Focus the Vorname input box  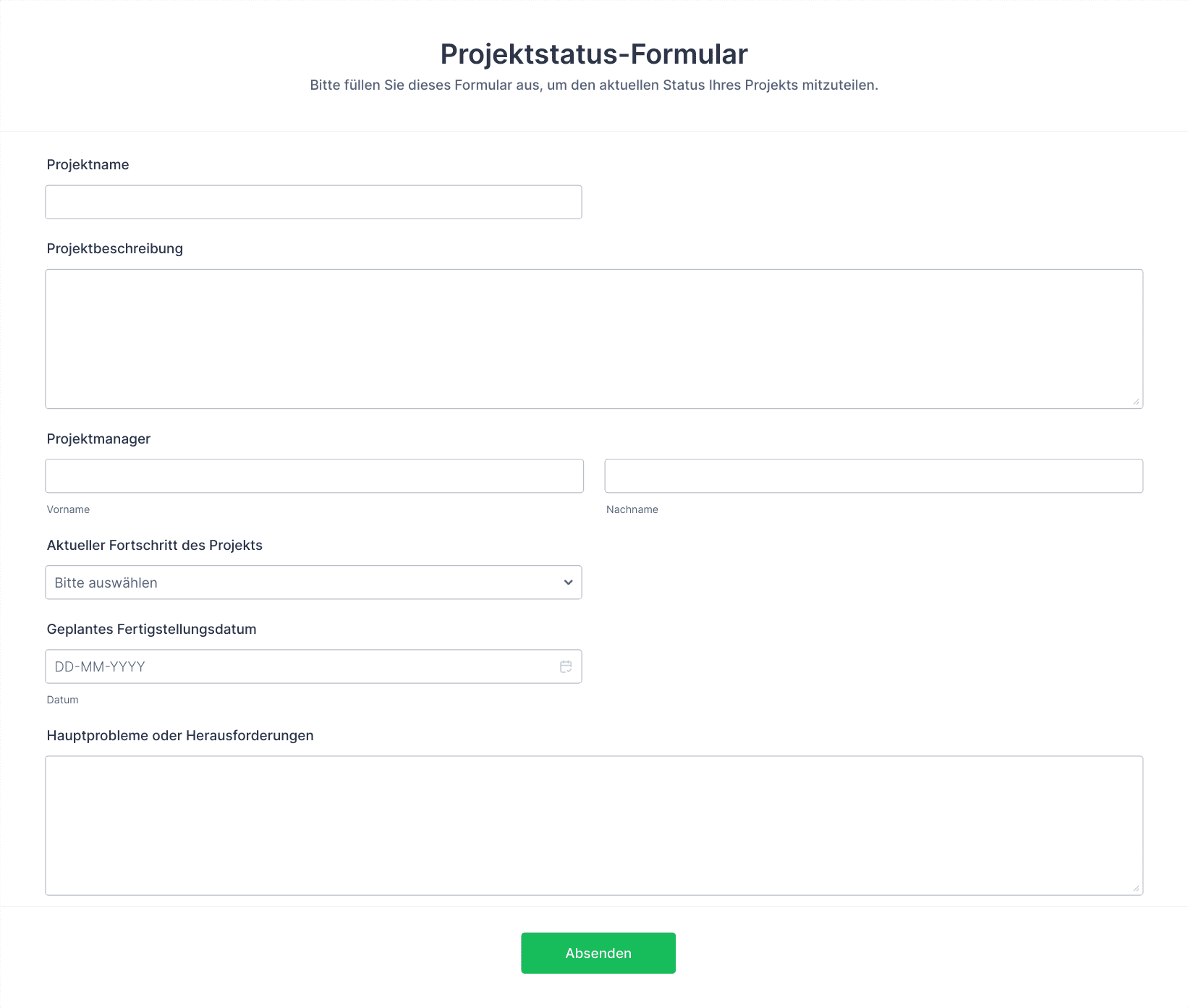(314, 476)
